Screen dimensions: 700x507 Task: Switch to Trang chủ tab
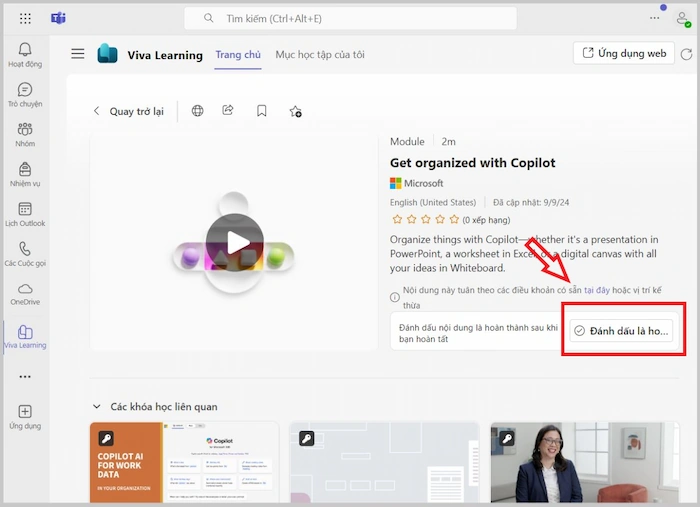pos(238,55)
